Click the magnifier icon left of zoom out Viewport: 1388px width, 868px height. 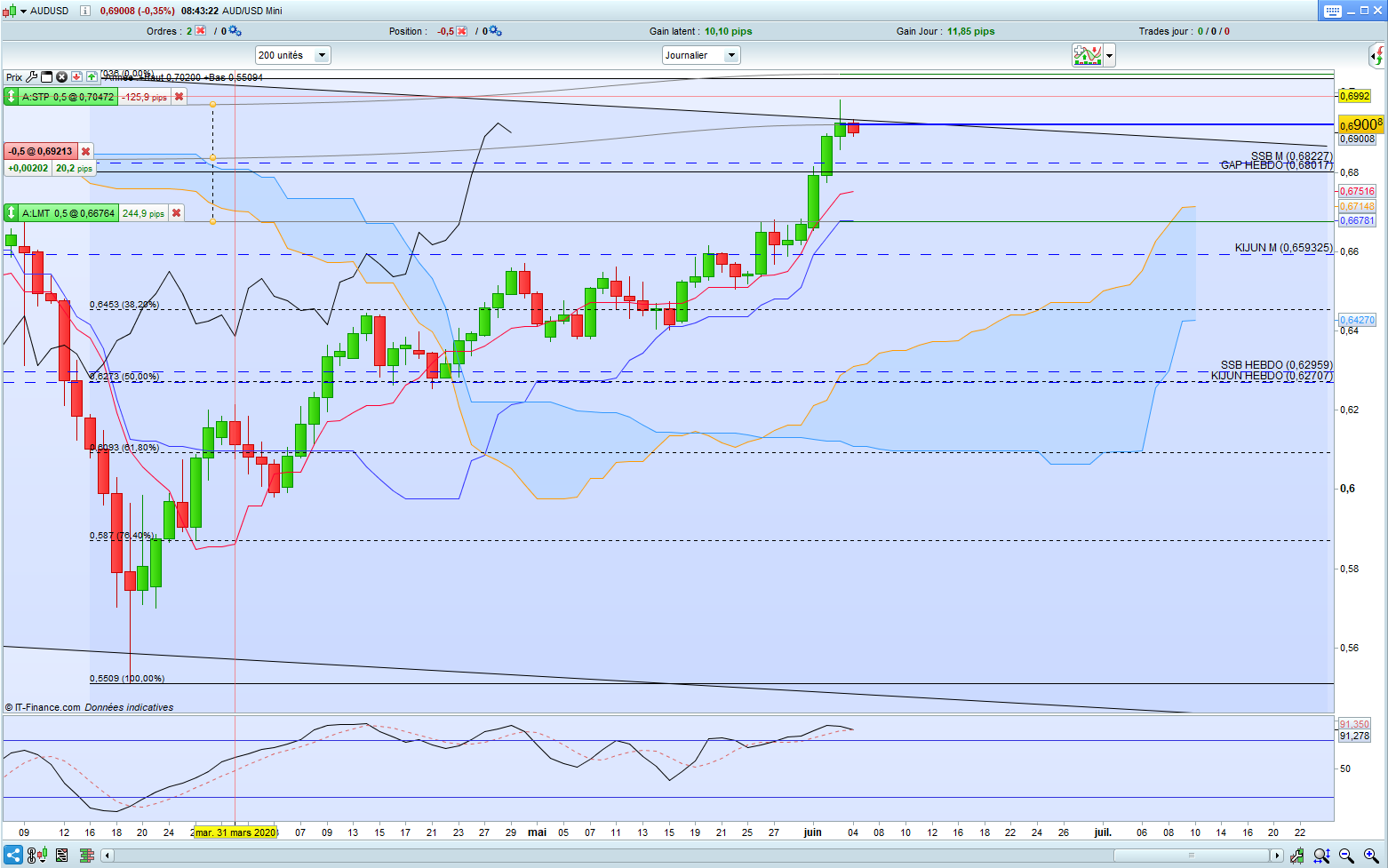click(1322, 856)
